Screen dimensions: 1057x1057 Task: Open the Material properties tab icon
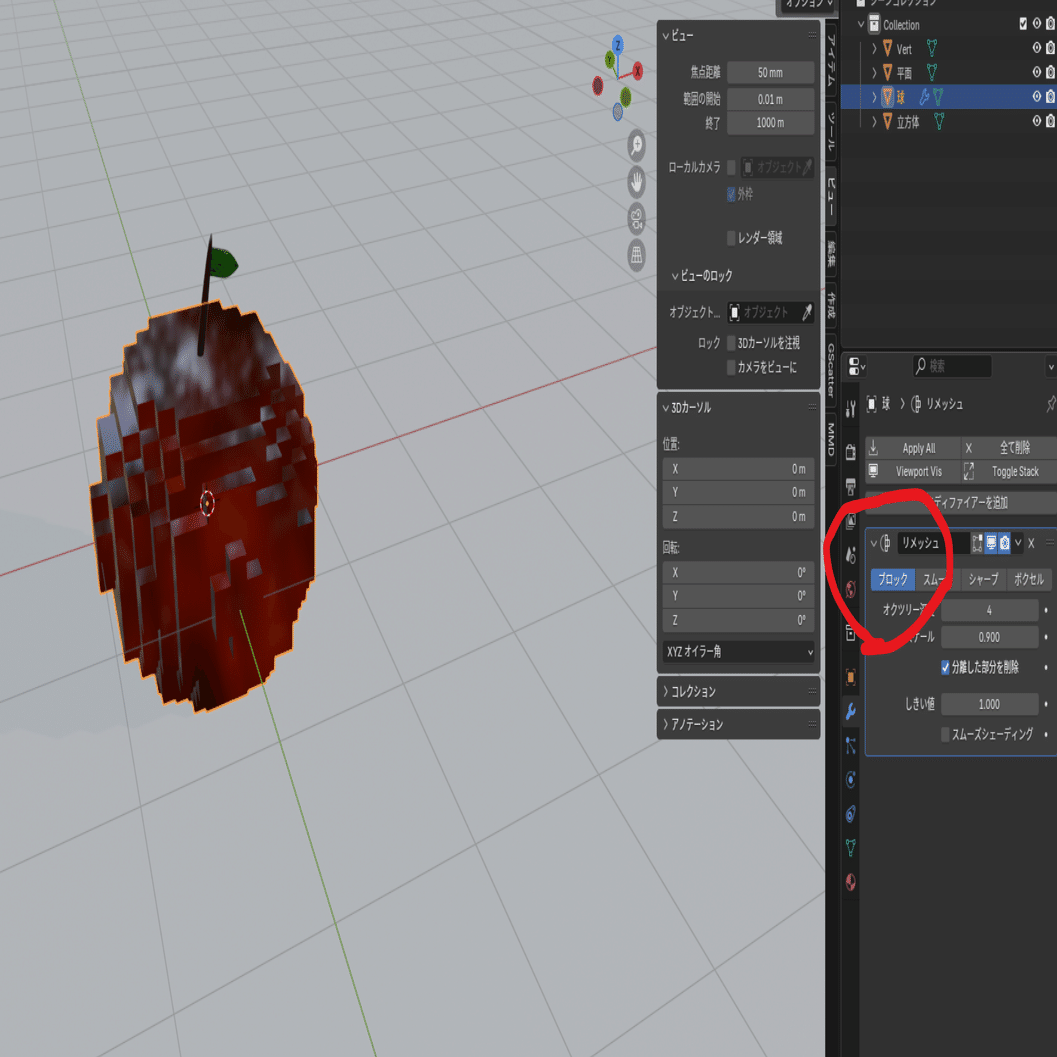point(850,882)
